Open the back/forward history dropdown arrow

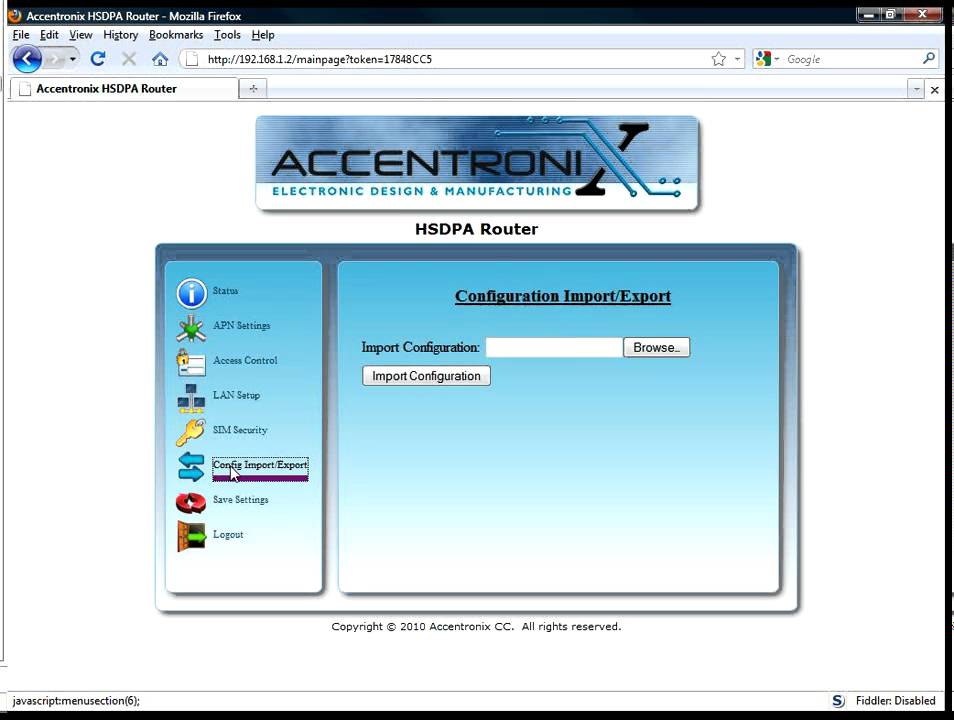[x=72, y=59]
